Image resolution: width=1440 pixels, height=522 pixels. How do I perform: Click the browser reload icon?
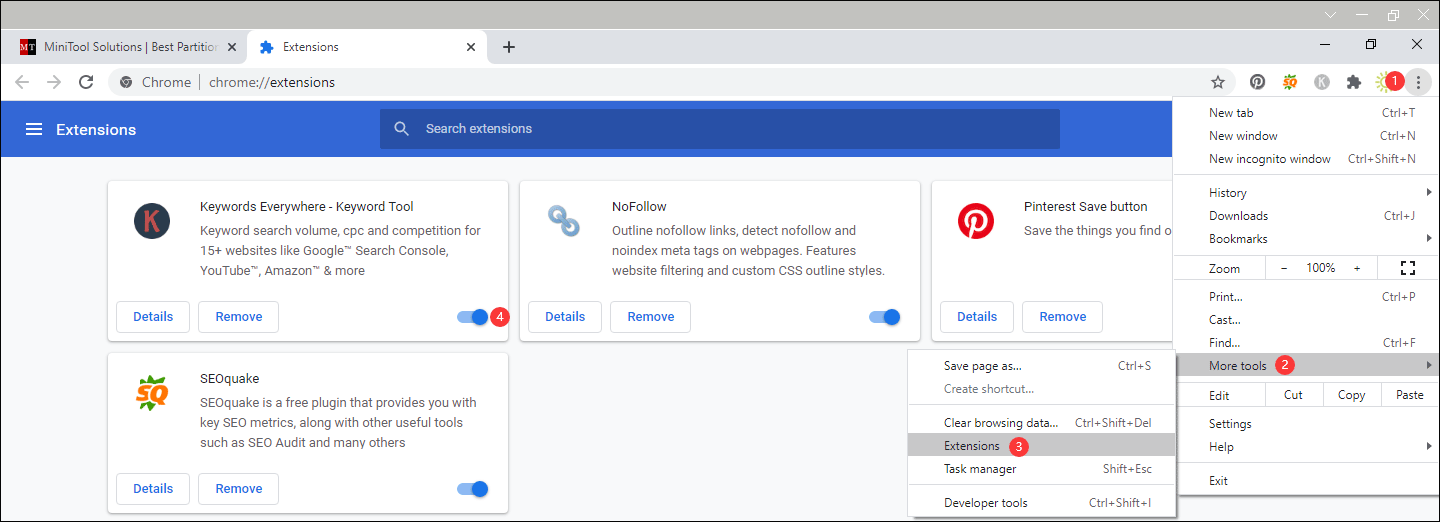[87, 82]
